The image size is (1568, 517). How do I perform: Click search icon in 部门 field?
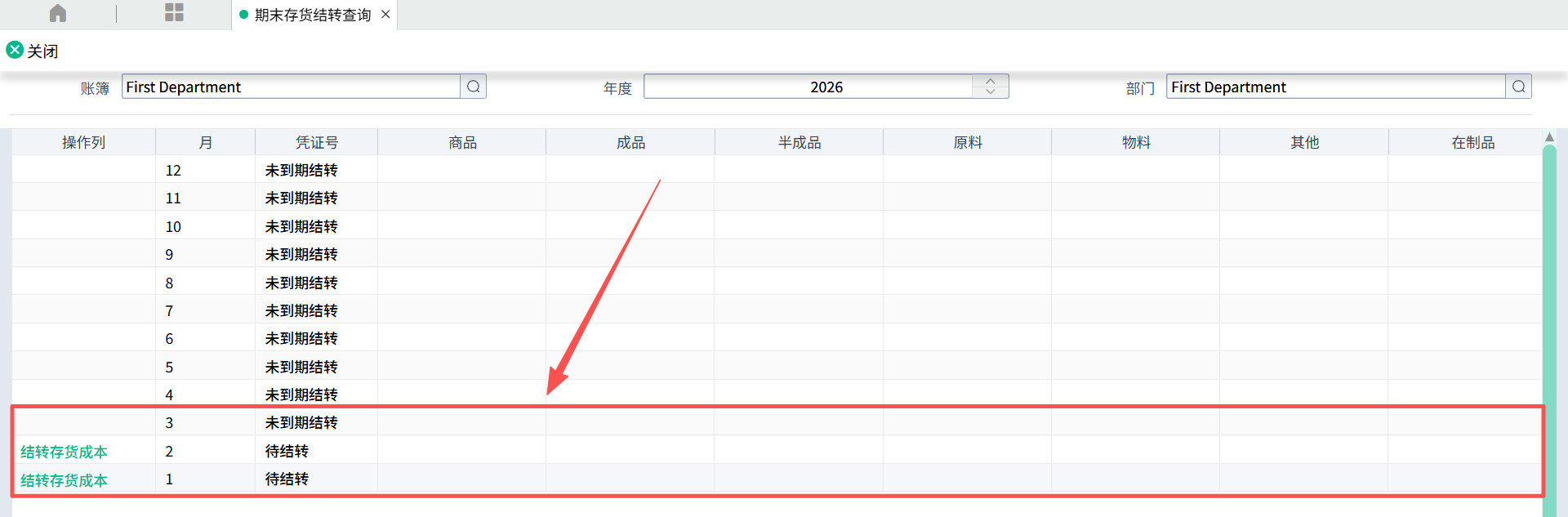pos(1518,87)
